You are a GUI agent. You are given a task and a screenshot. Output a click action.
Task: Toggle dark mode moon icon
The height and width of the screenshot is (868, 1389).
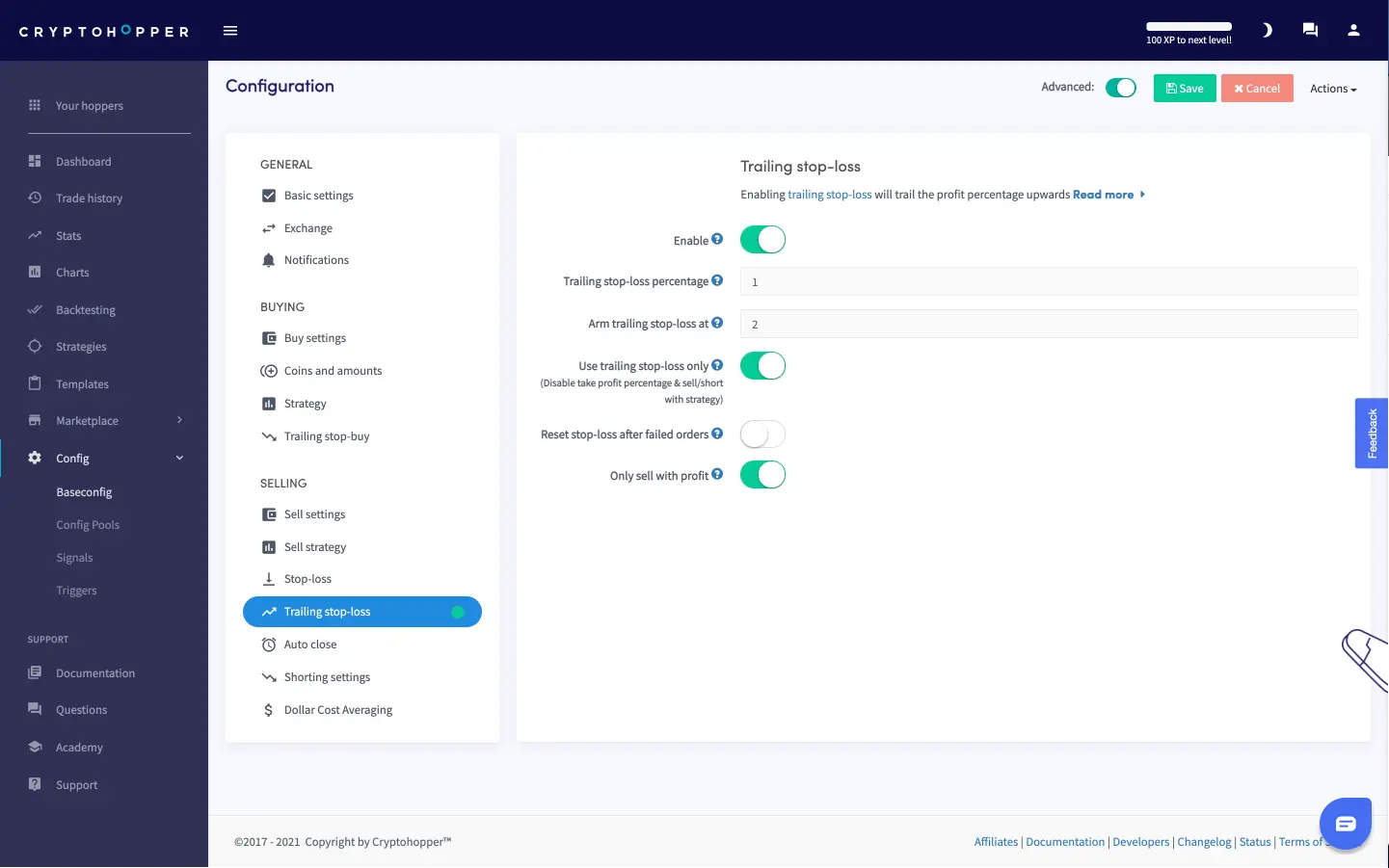click(x=1267, y=30)
